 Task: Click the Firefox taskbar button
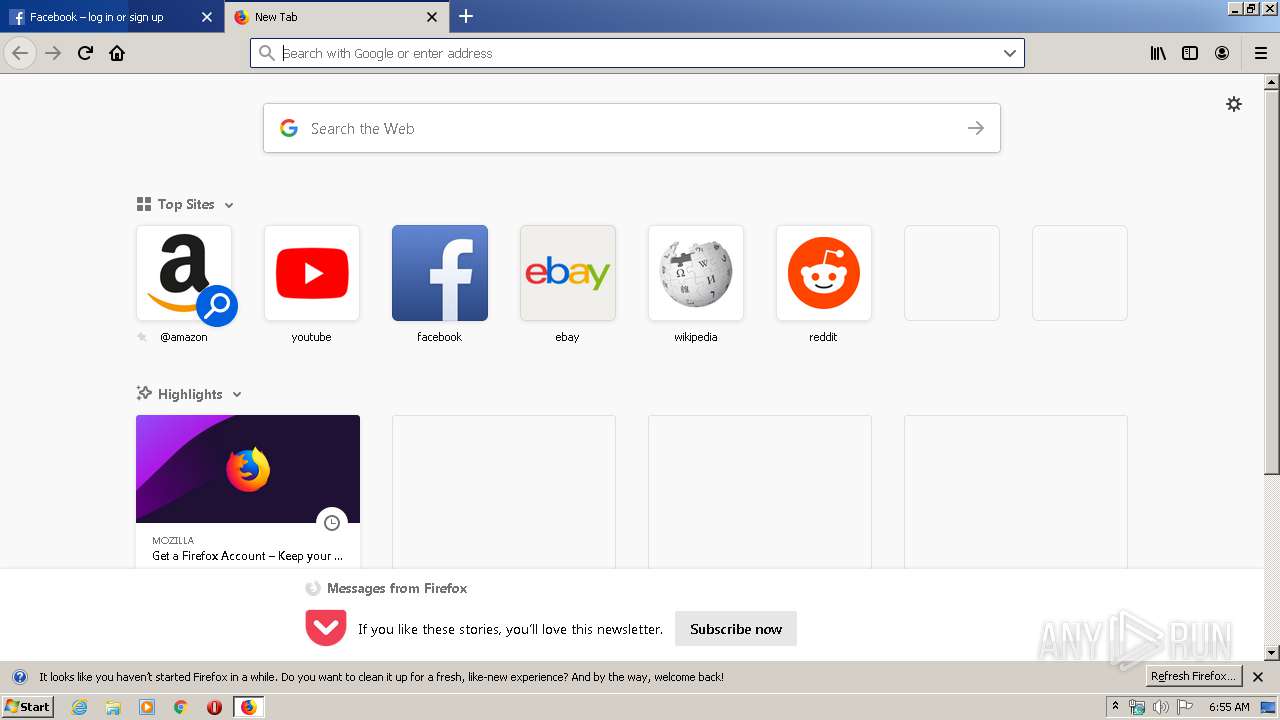(248, 707)
